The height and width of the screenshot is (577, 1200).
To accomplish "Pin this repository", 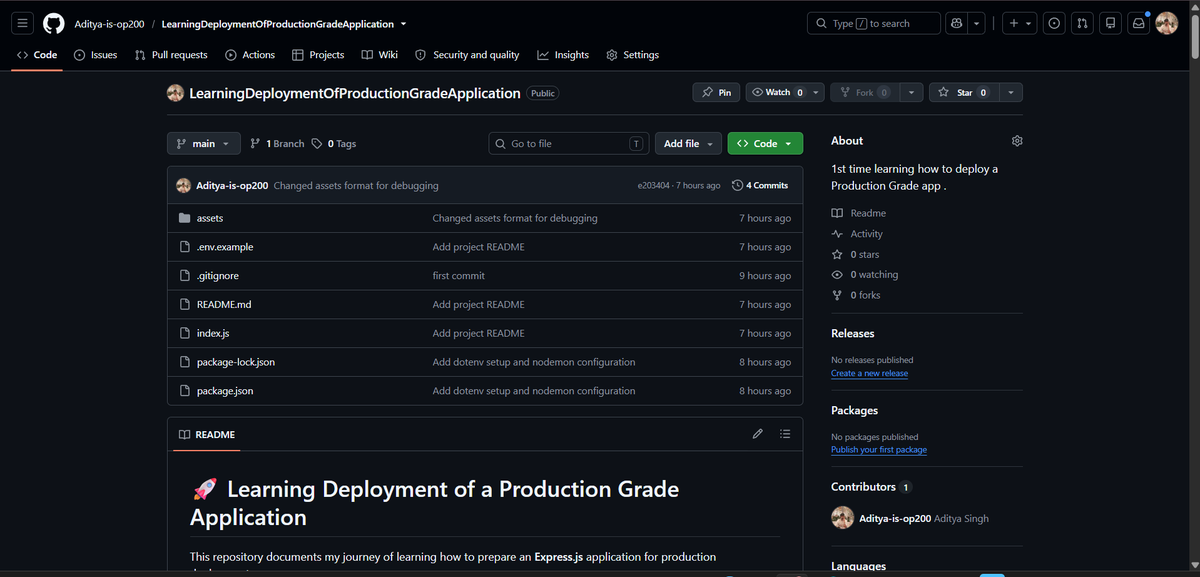I will tap(717, 92).
